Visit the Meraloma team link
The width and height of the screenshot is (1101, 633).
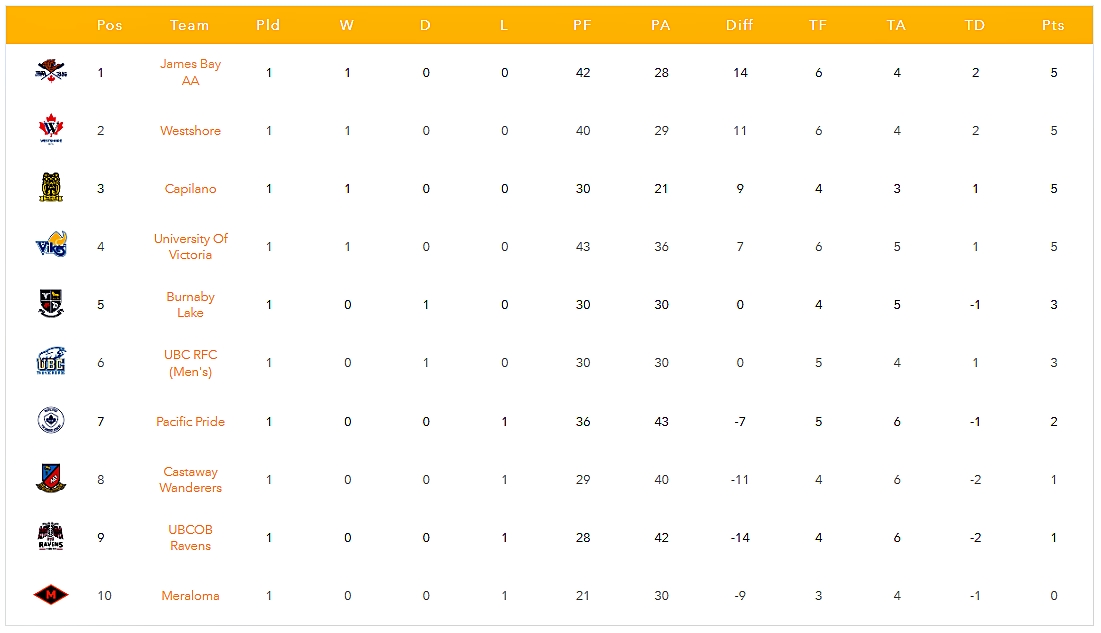[x=190, y=596]
